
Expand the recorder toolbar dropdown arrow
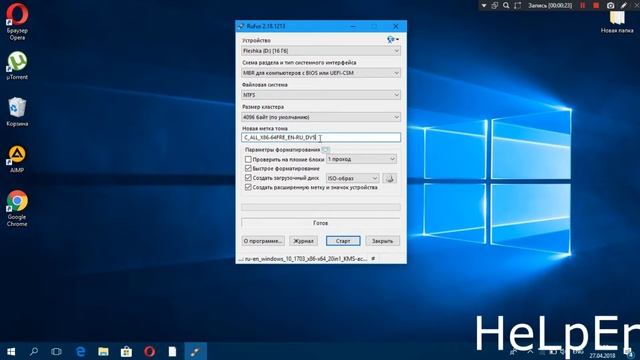[x=484, y=5]
